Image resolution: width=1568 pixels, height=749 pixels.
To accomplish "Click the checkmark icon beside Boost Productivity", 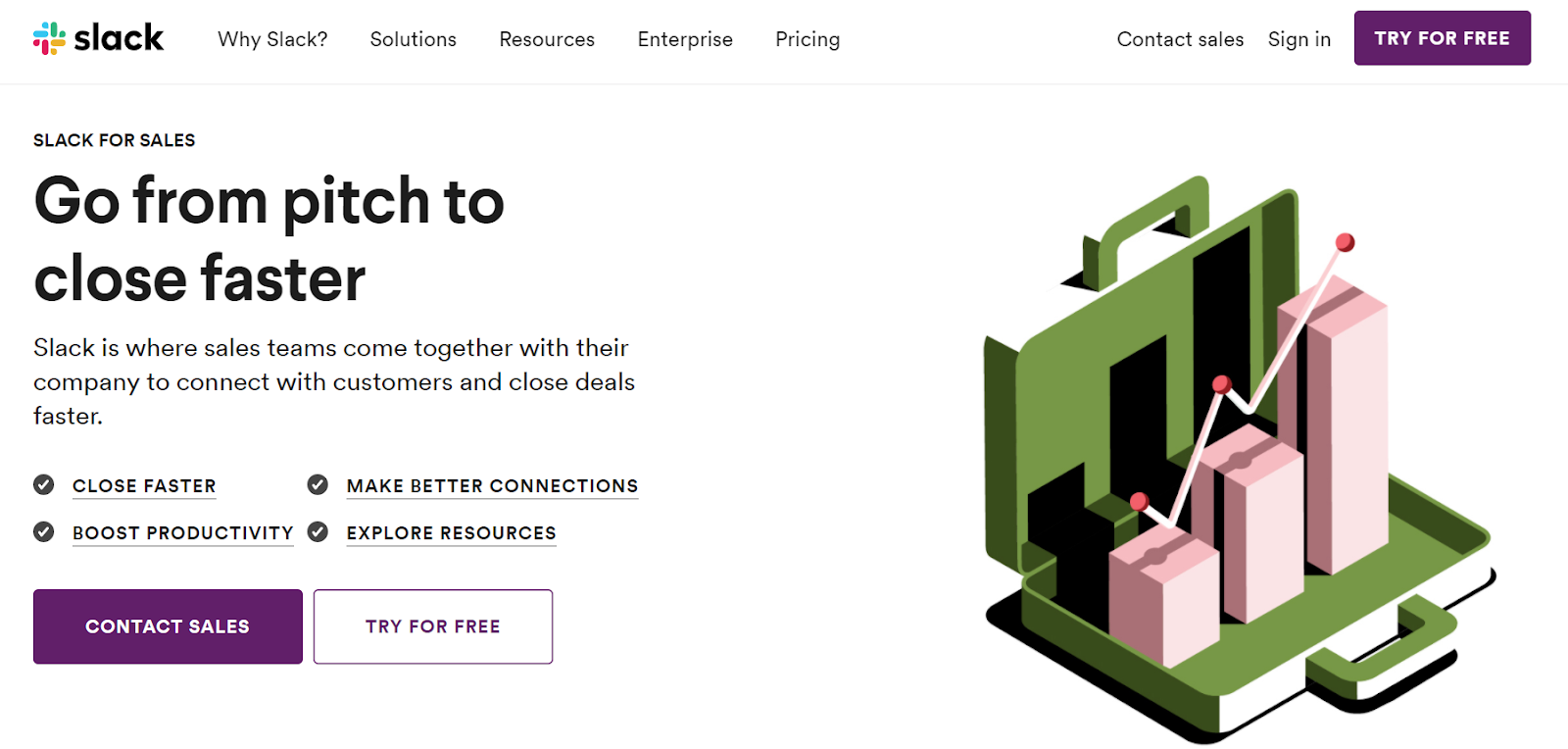I will [44, 531].
